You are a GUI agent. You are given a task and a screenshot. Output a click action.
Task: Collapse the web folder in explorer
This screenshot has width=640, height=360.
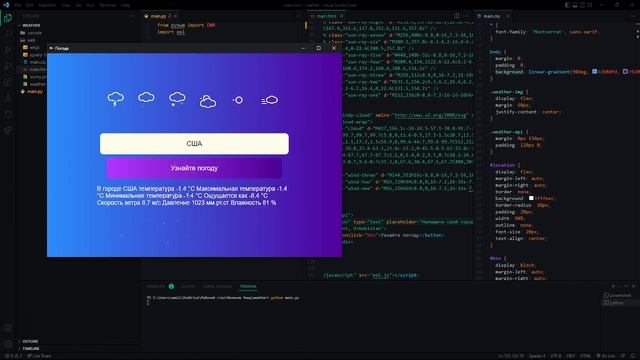tap(31, 40)
